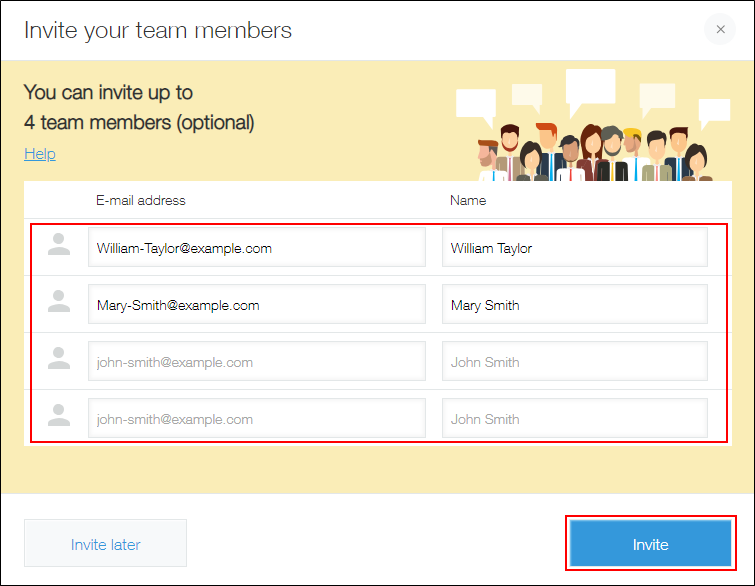755x586 pixels.
Task: Click the empty name field in the fourth row
Action: point(574,419)
